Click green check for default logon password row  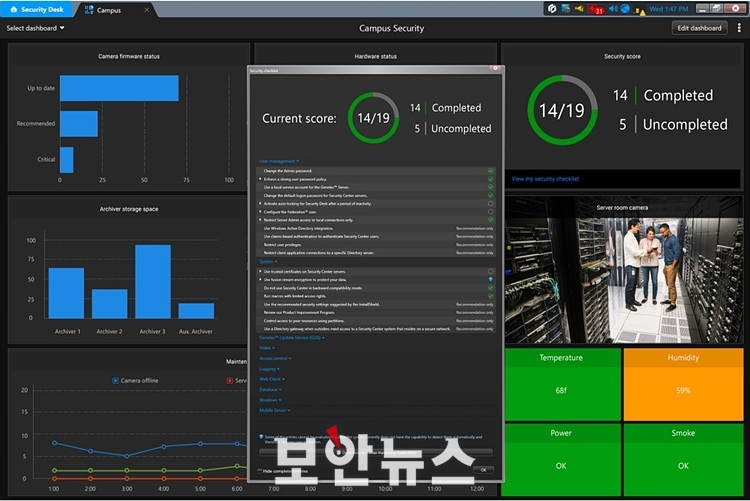pyautogui.click(x=490, y=195)
